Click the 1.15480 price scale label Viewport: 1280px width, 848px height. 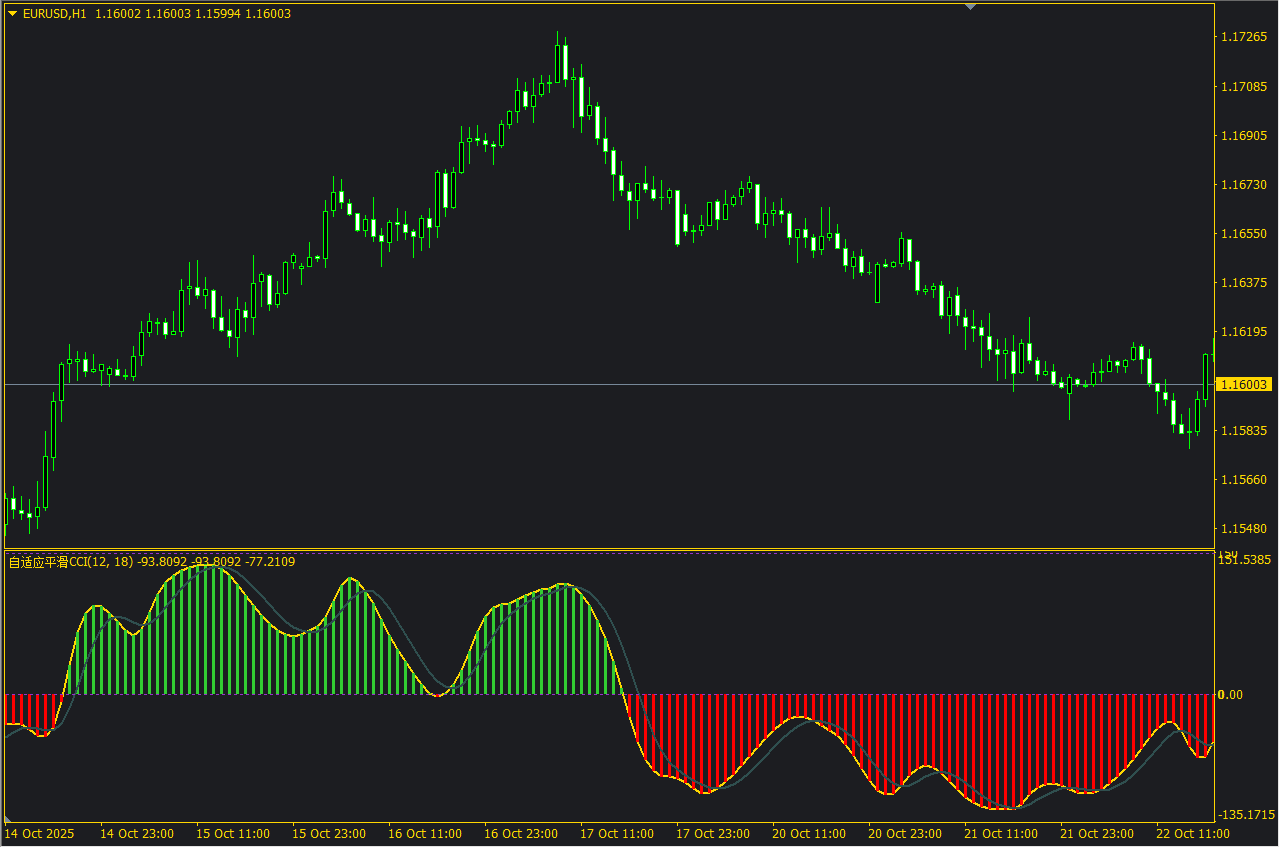click(1244, 528)
